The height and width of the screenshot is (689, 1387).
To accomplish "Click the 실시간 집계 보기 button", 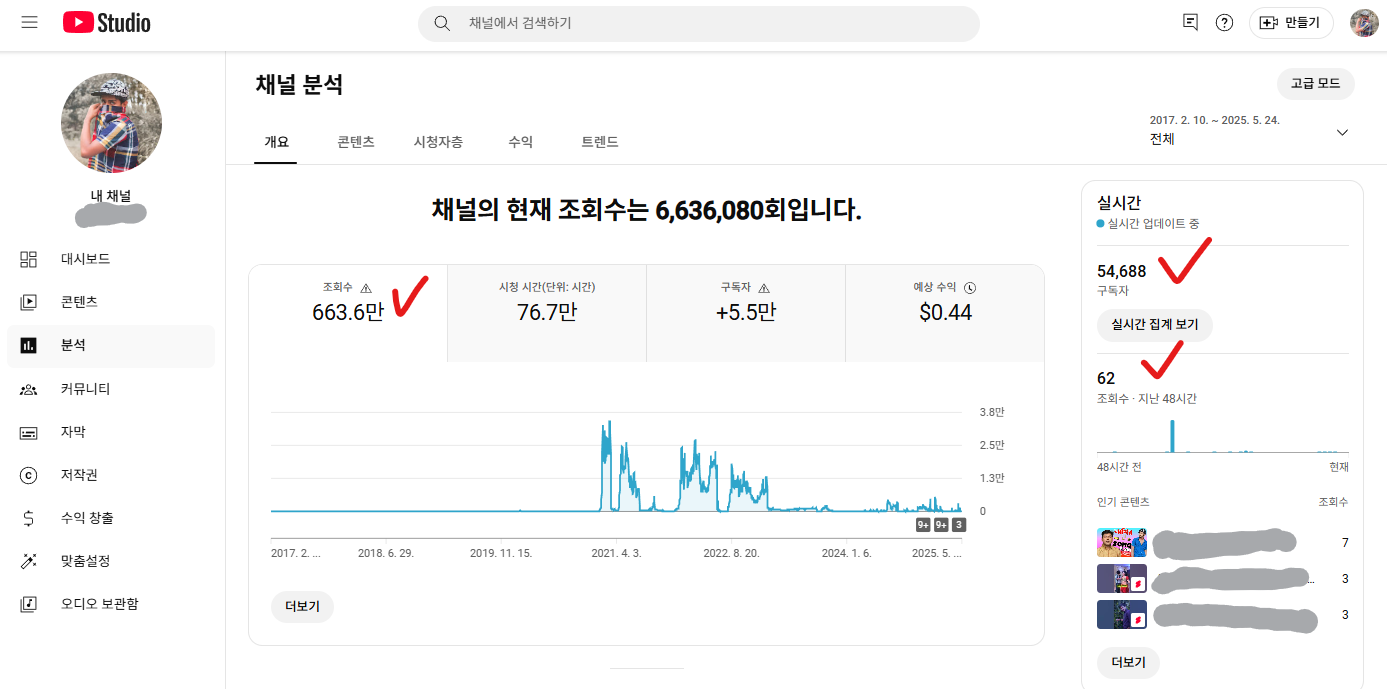I will click(1155, 325).
